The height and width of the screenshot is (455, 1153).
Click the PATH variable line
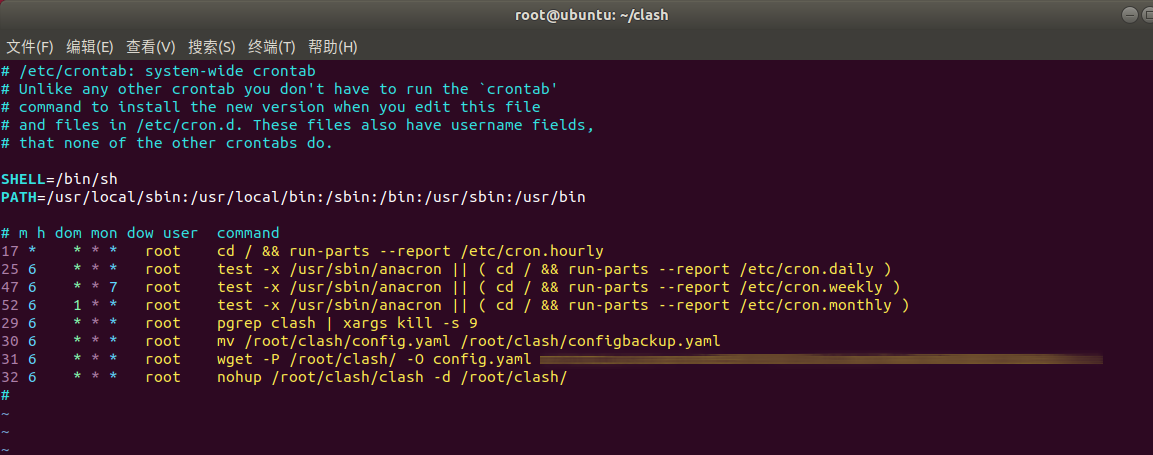click(x=293, y=197)
